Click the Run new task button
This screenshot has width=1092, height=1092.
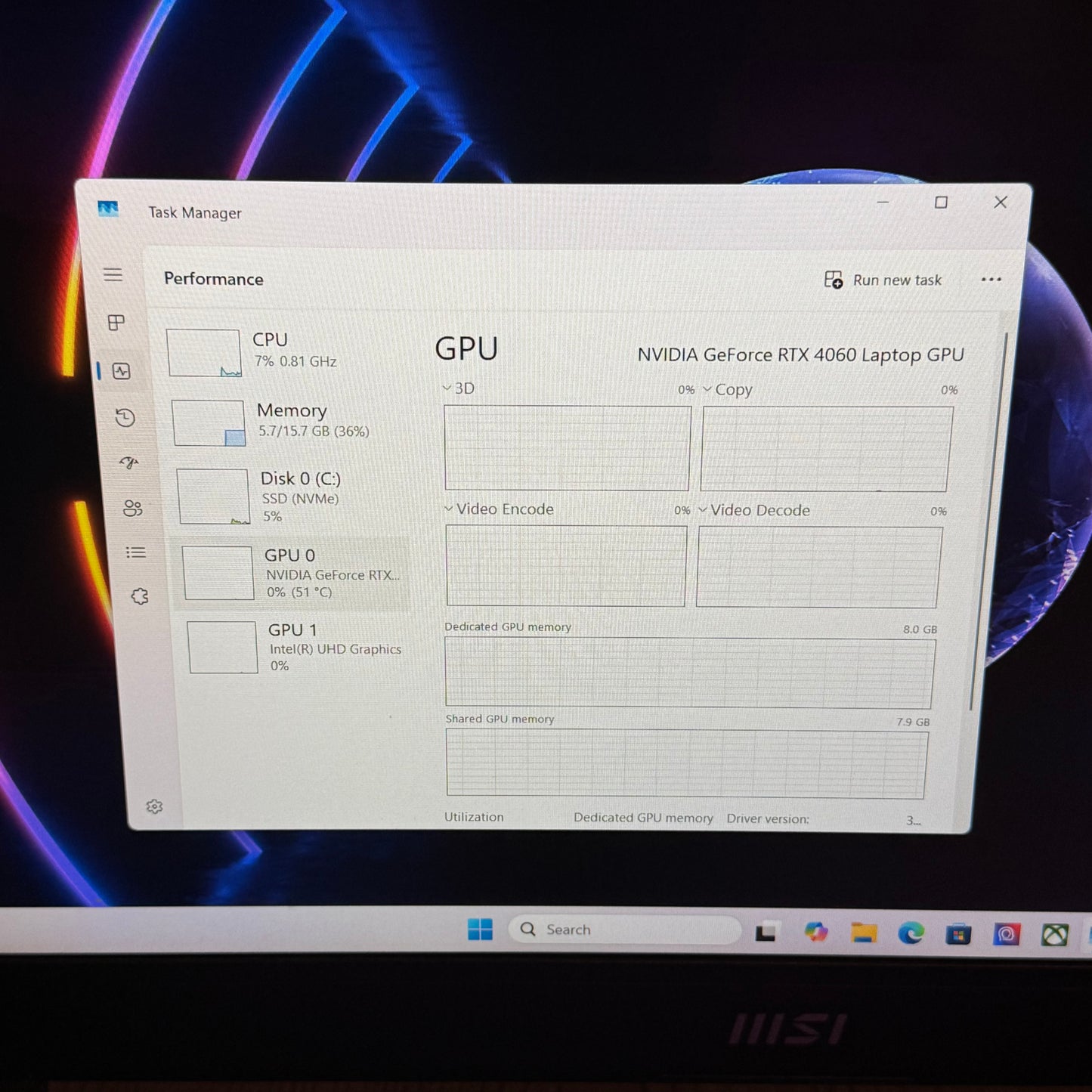coord(883,280)
